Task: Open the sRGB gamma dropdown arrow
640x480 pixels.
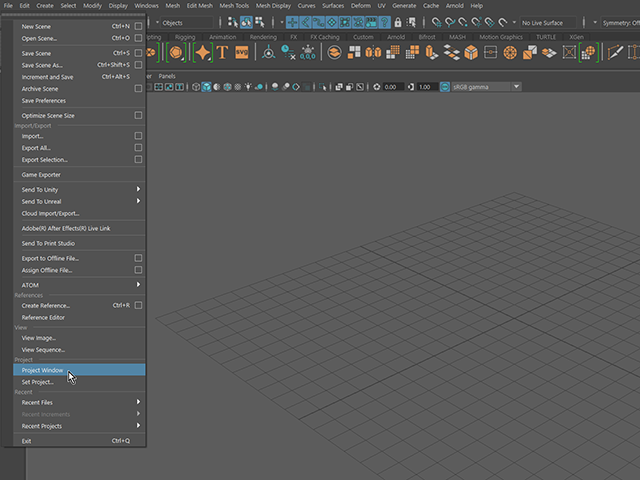Action: pyautogui.click(x=516, y=87)
